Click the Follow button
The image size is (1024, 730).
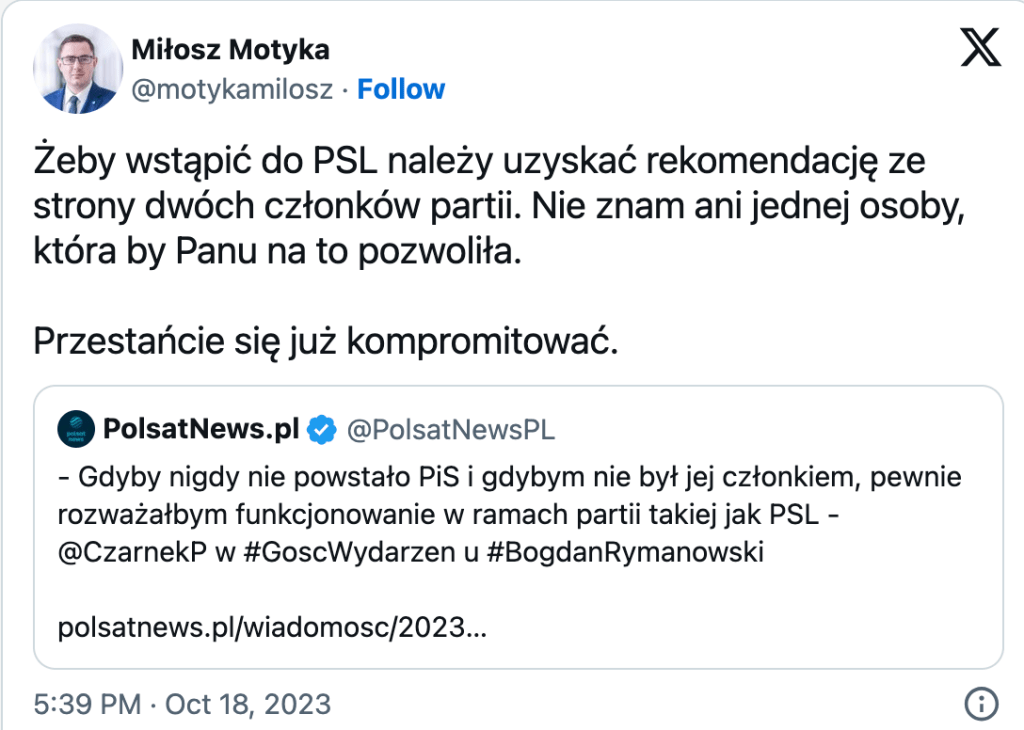(401, 89)
